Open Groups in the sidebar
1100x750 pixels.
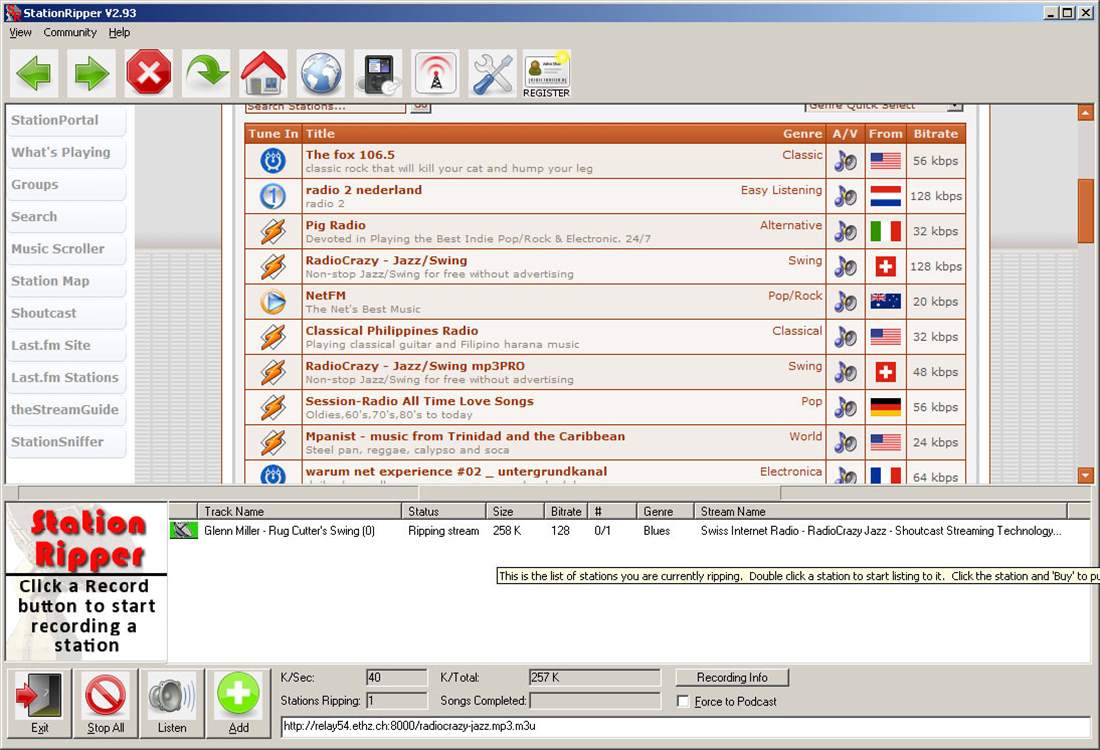[x=65, y=185]
